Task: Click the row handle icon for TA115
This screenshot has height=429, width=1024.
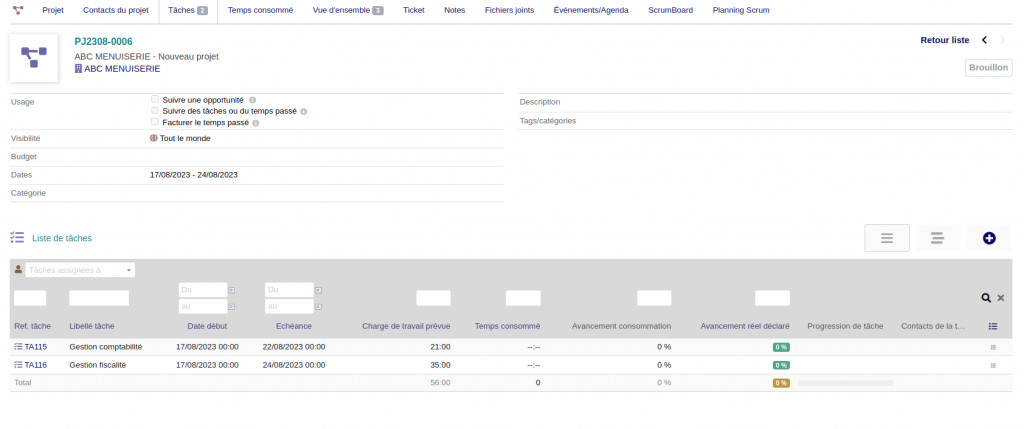Action: click(x=993, y=347)
